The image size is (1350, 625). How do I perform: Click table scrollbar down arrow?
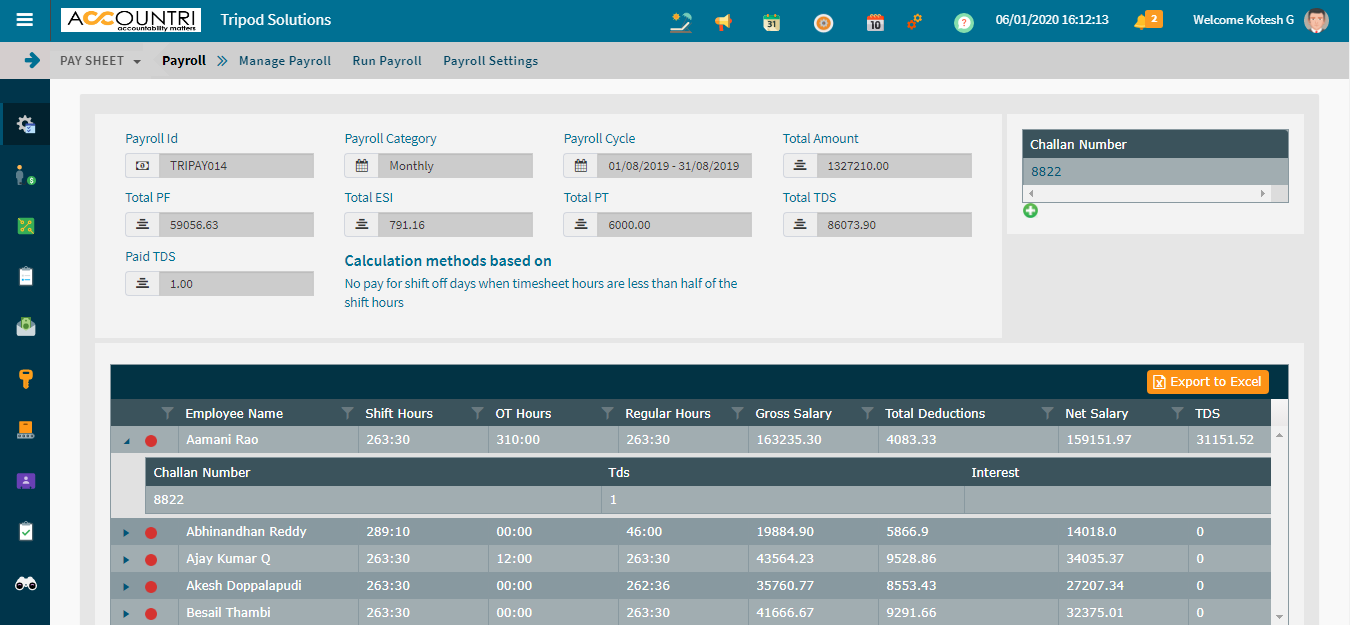pyautogui.click(x=1279, y=617)
